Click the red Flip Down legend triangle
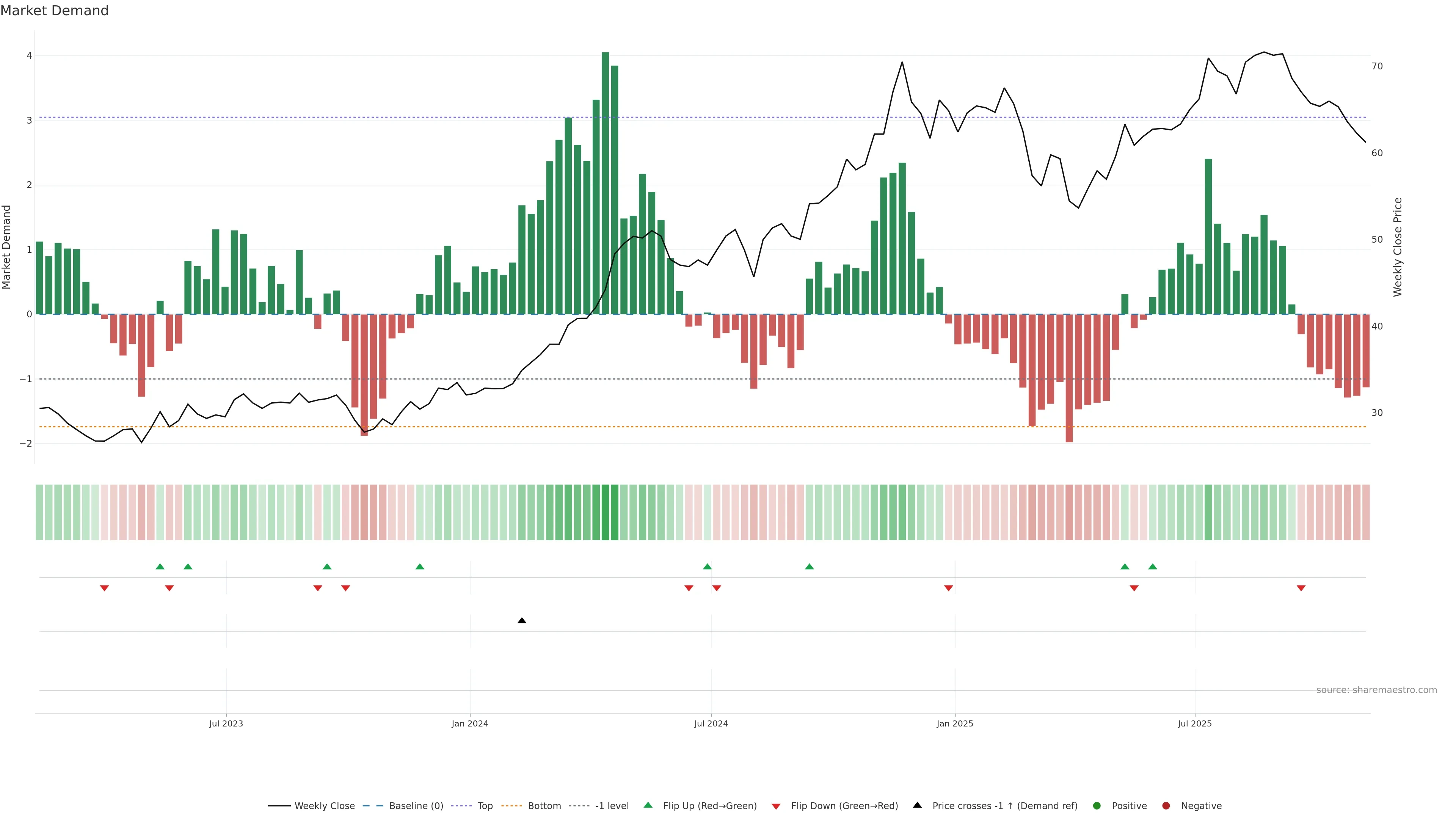Viewport: 1456px width, 819px height. pos(776,806)
